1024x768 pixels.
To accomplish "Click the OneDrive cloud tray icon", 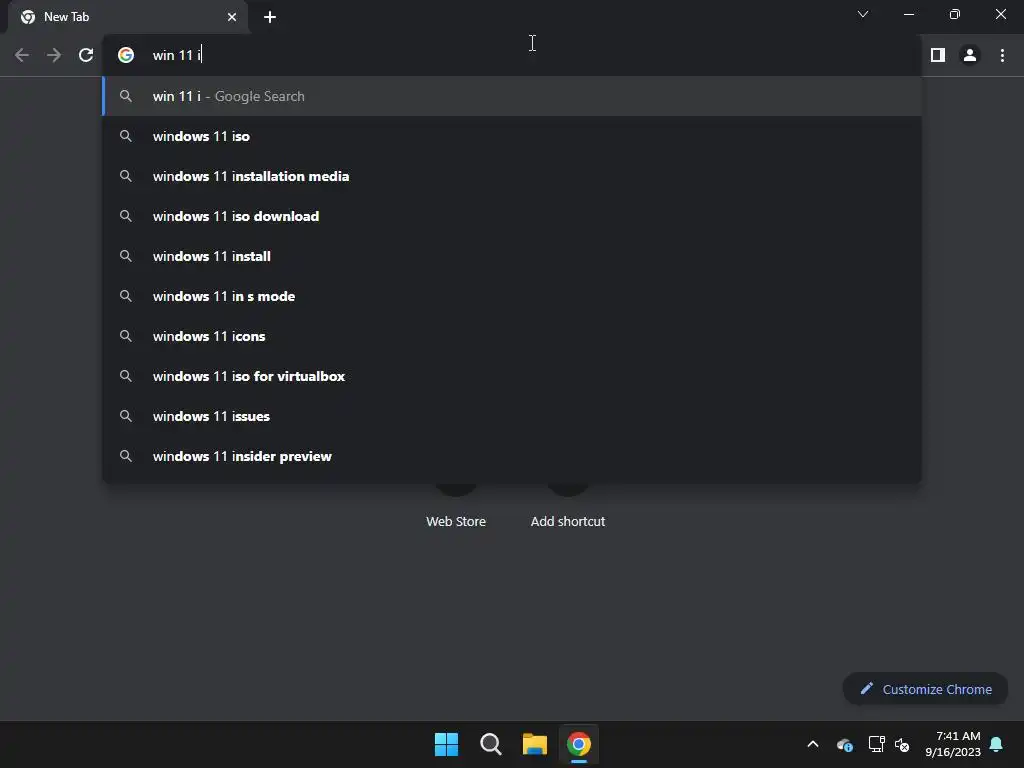I will pyautogui.click(x=844, y=744).
